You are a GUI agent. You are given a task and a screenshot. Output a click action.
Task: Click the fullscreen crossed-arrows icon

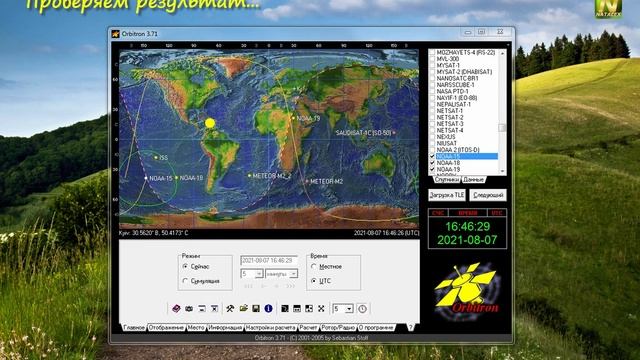pos(321,309)
